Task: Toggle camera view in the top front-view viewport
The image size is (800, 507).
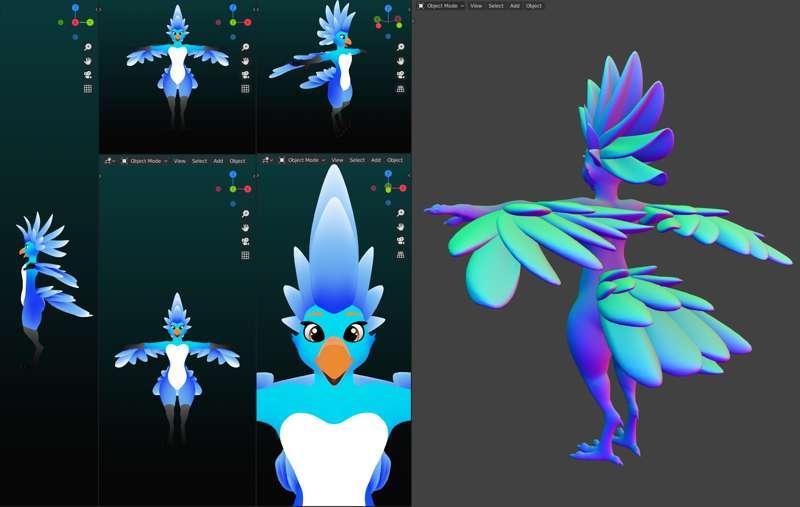Action: click(x=245, y=74)
